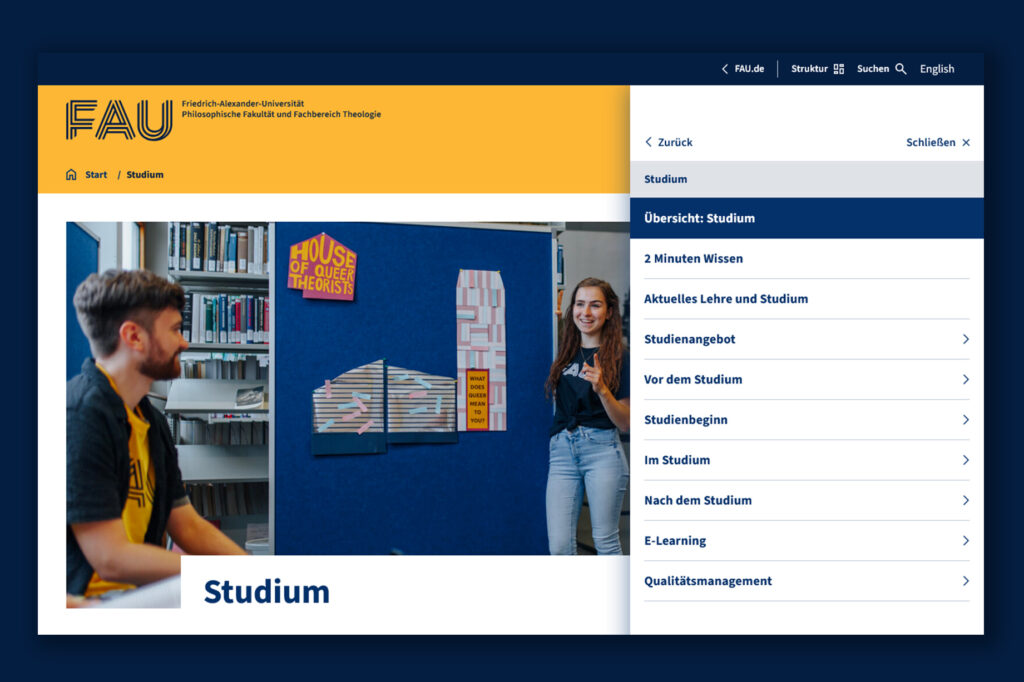Open the Im Studium menu item
The image size is (1024, 682).
[677, 460]
